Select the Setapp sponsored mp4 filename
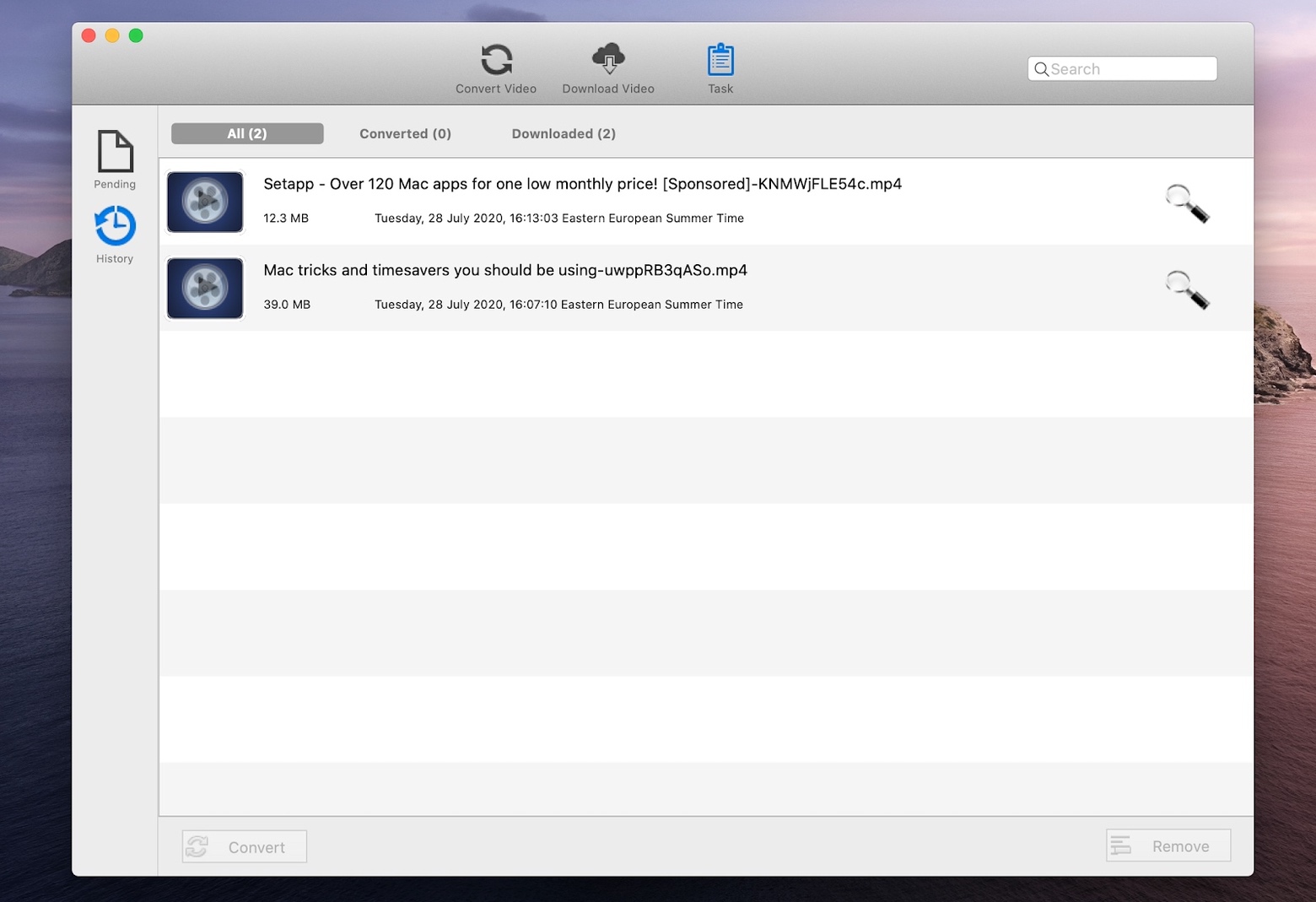The image size is (1316, 902). tap(582, 184)
